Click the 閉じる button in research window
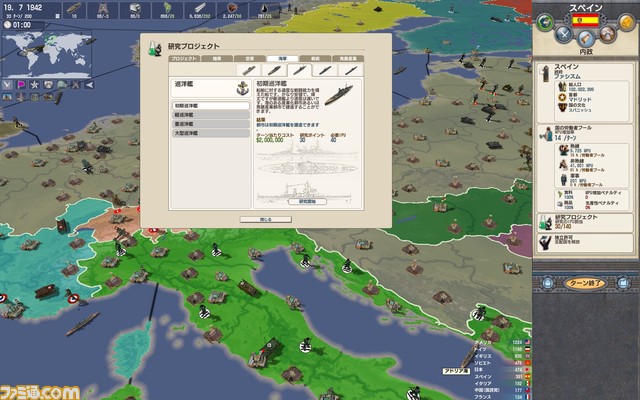640x400 pixels. [266, 220]
